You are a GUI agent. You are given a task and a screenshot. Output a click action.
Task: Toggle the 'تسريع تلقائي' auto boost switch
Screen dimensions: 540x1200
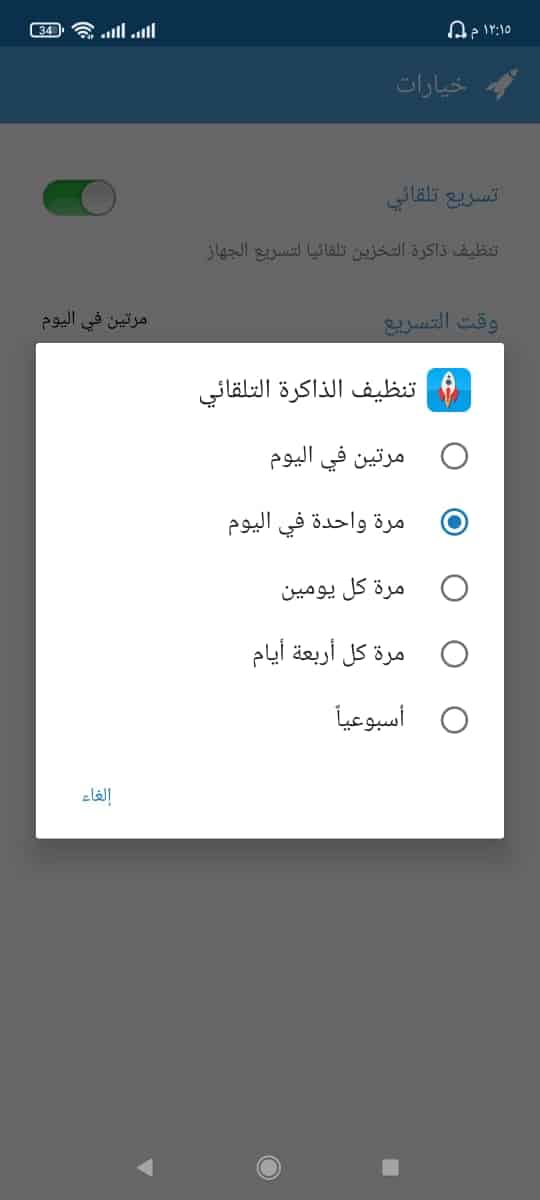click(79, 197)
